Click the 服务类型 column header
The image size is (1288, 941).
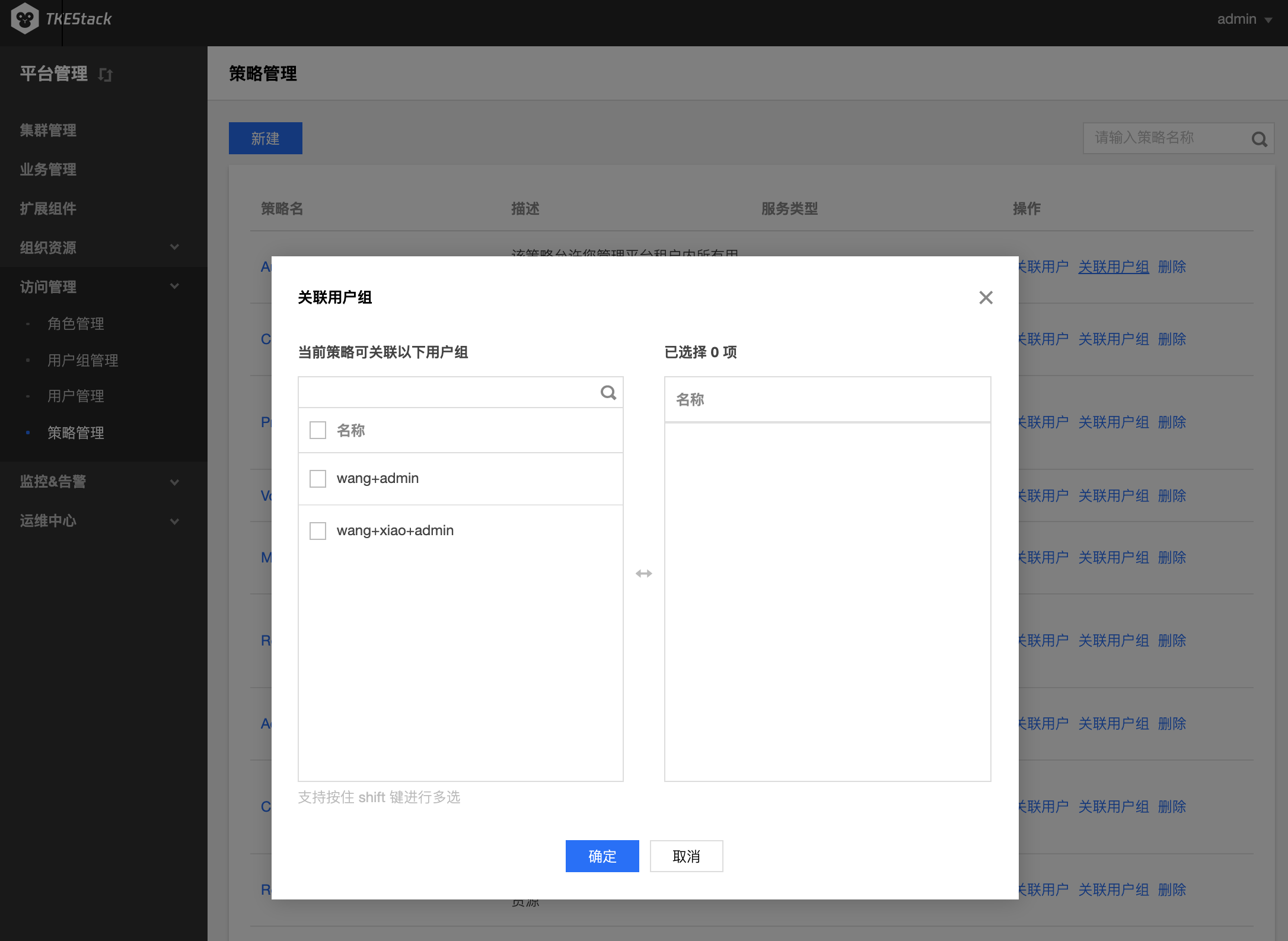click(x=790, y=209)
